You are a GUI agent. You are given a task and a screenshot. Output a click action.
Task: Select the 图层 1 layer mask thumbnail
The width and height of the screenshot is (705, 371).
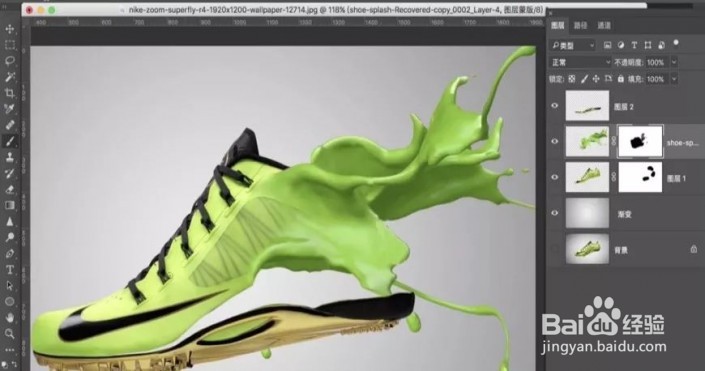640,177
